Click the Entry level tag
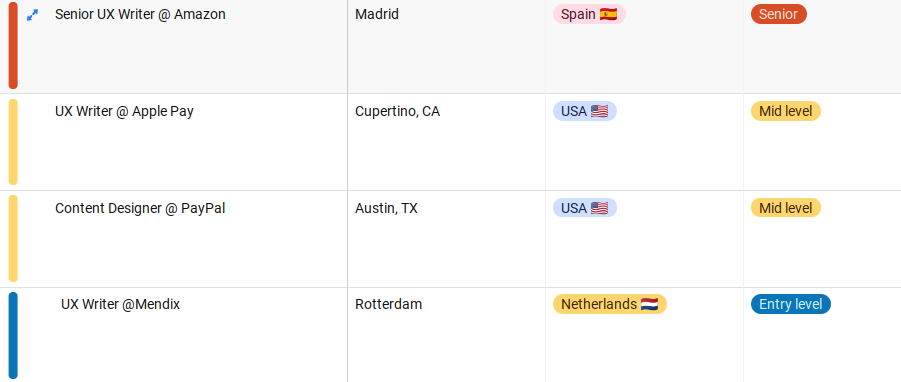 (x=791, y=304)
